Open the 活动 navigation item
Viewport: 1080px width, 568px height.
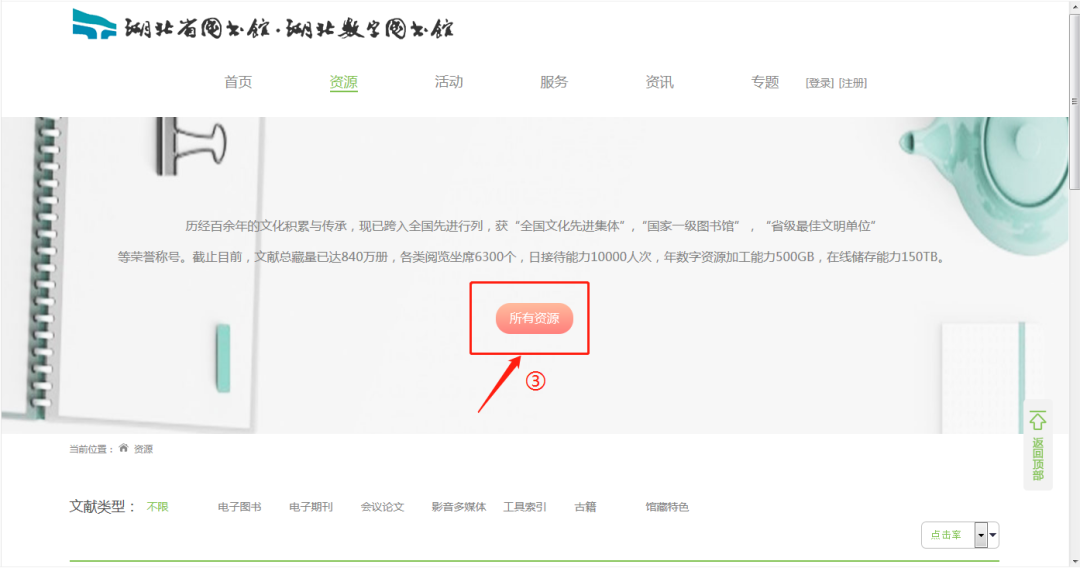[x=449, y=82]
